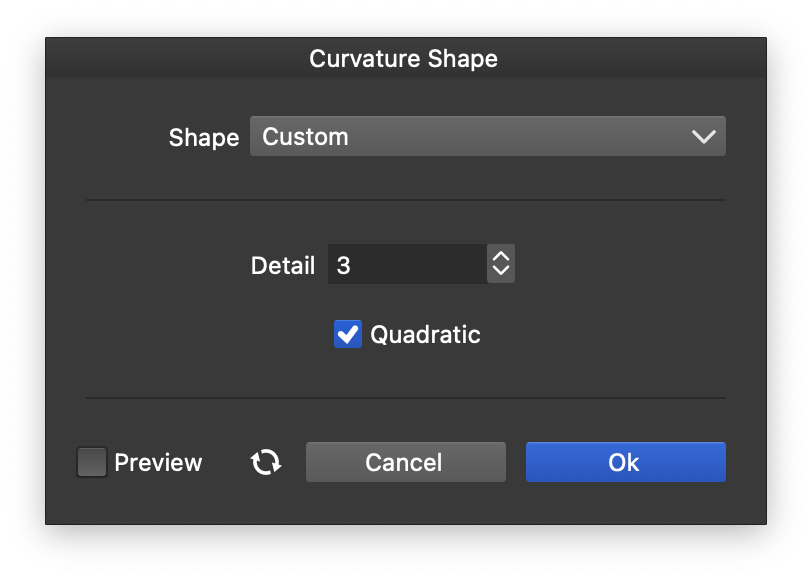812x578 pixels.
Task: Decrease Detail with the down stepper arrow
Action: pos(501,272)
